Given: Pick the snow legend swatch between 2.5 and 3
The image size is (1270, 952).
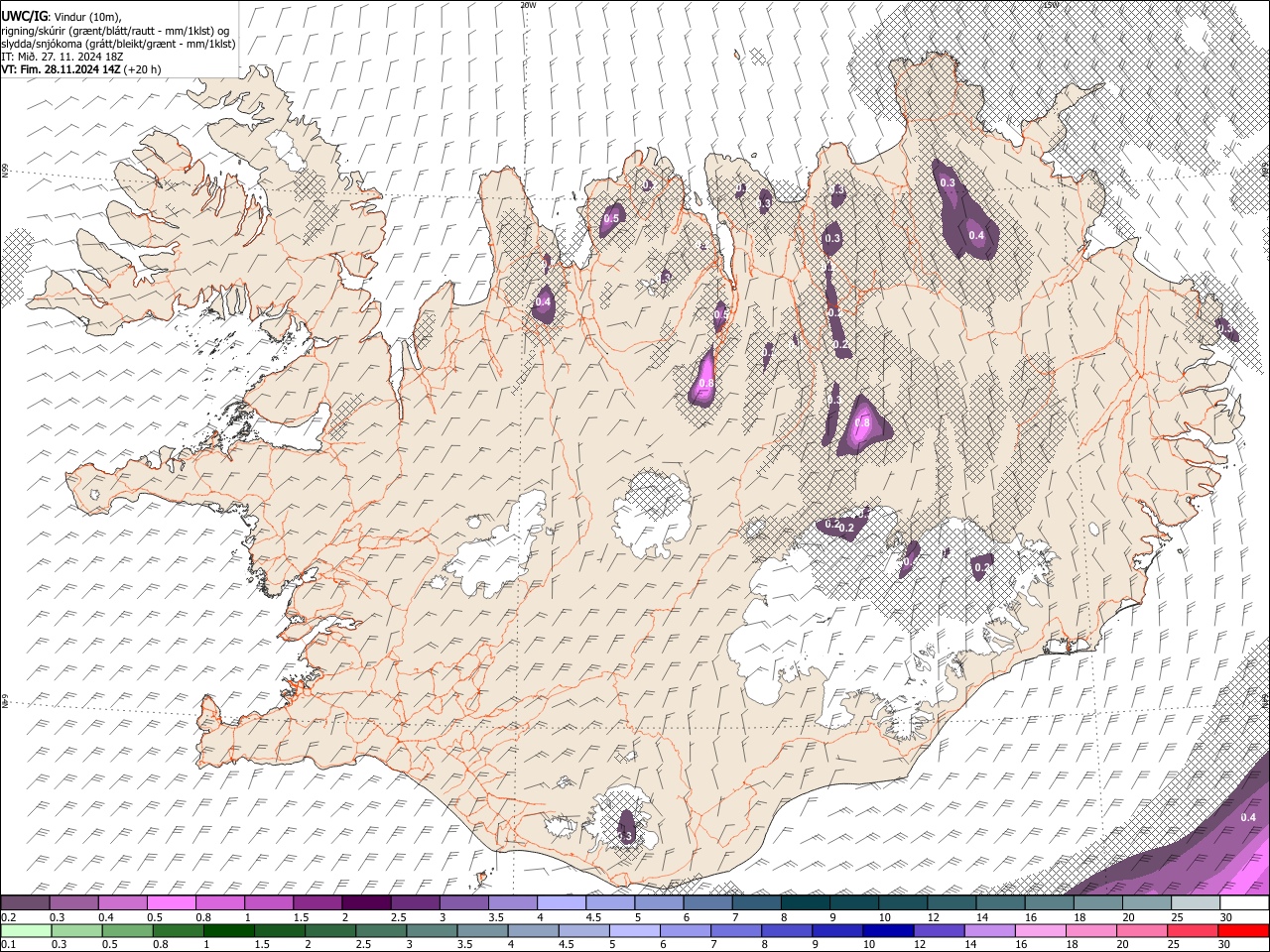Looking at the screenshot, I should coord(415,903).
